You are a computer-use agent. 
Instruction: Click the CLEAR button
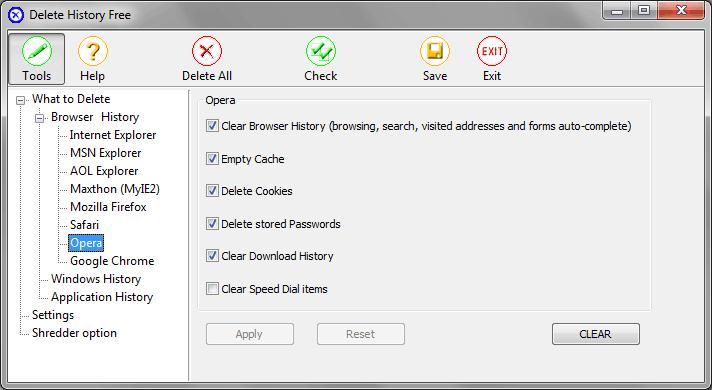pos(596,334)
